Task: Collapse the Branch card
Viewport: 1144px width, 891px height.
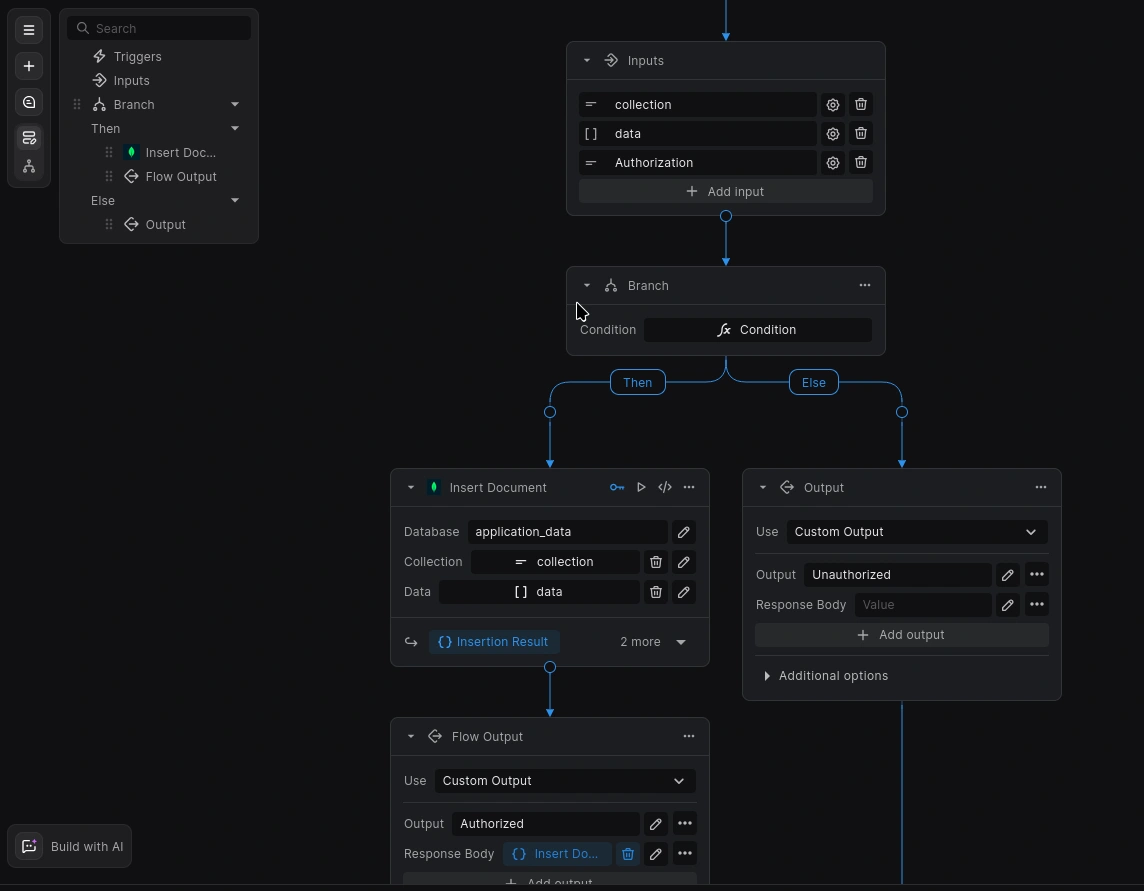Action: point(587,285)
